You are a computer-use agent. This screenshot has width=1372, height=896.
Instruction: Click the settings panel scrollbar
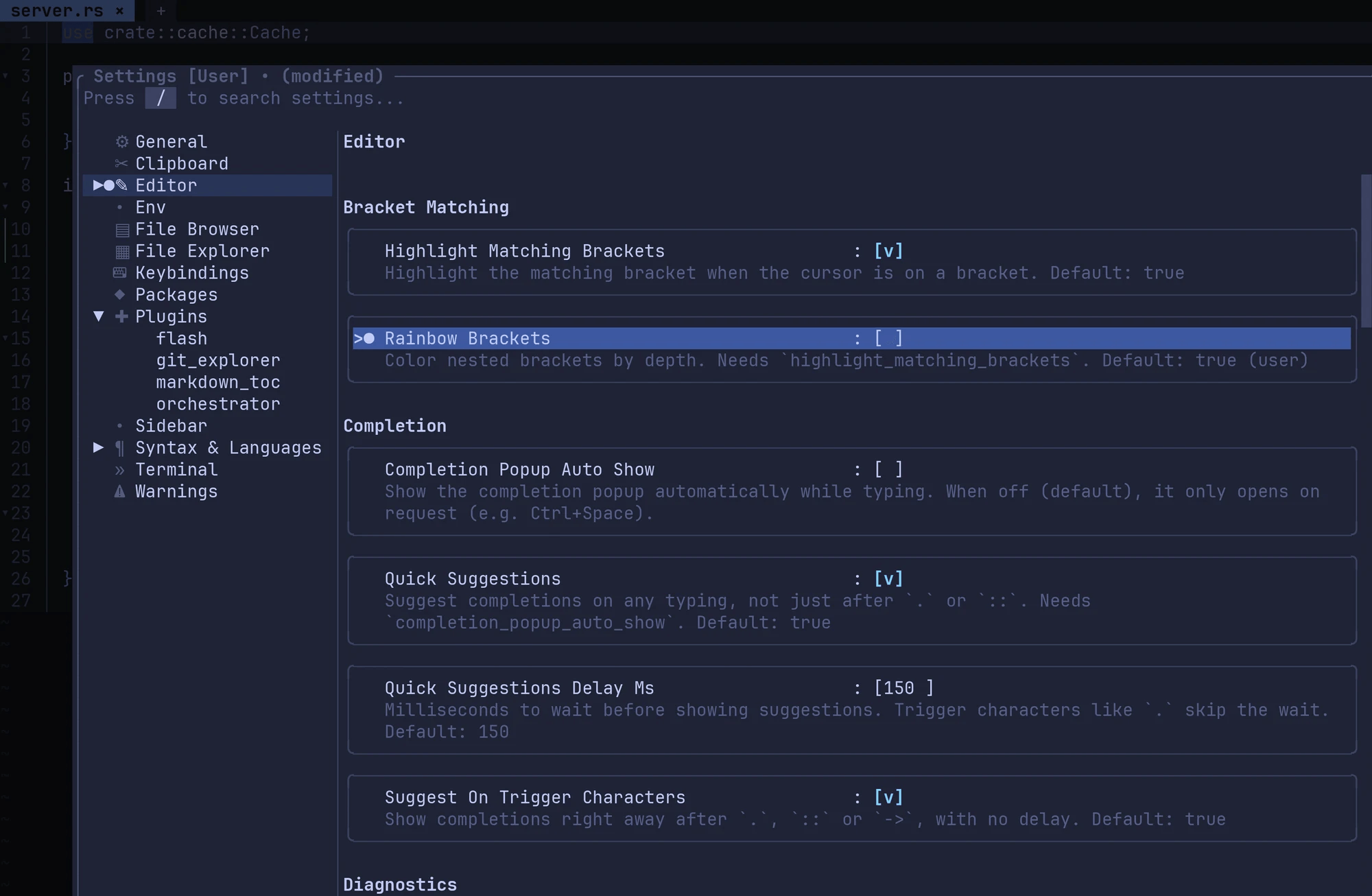coord(1366,250)
